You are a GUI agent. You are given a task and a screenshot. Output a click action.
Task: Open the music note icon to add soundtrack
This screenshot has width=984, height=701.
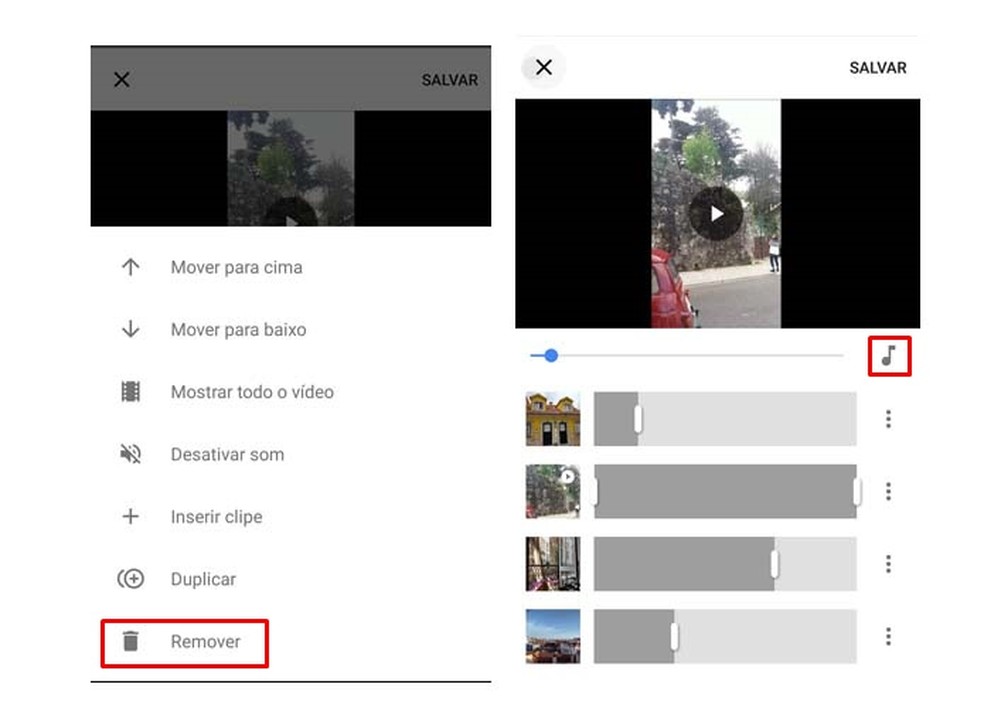(888, 355)
